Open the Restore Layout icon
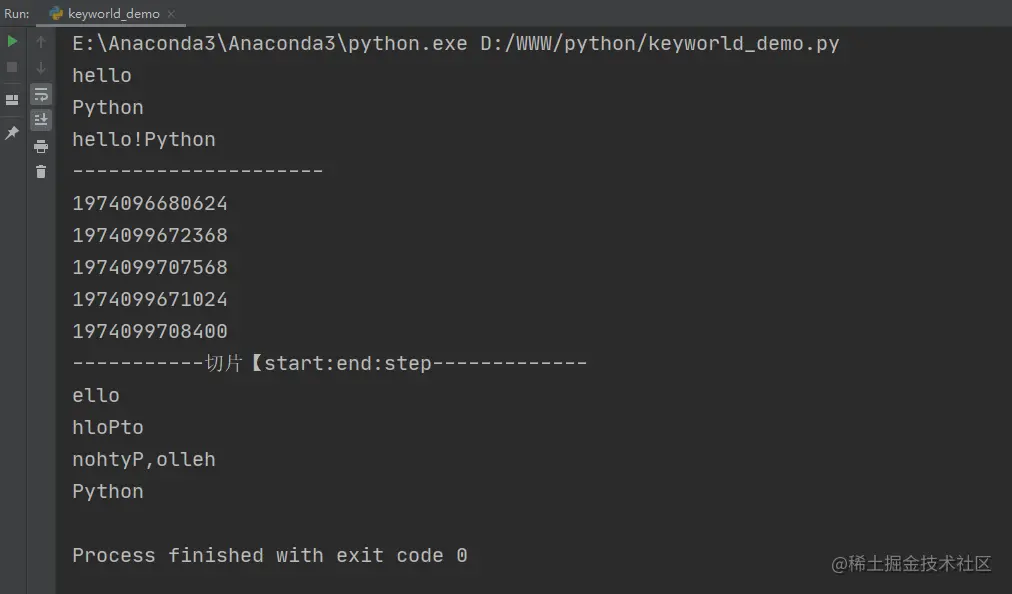 [x=12, y=99]
